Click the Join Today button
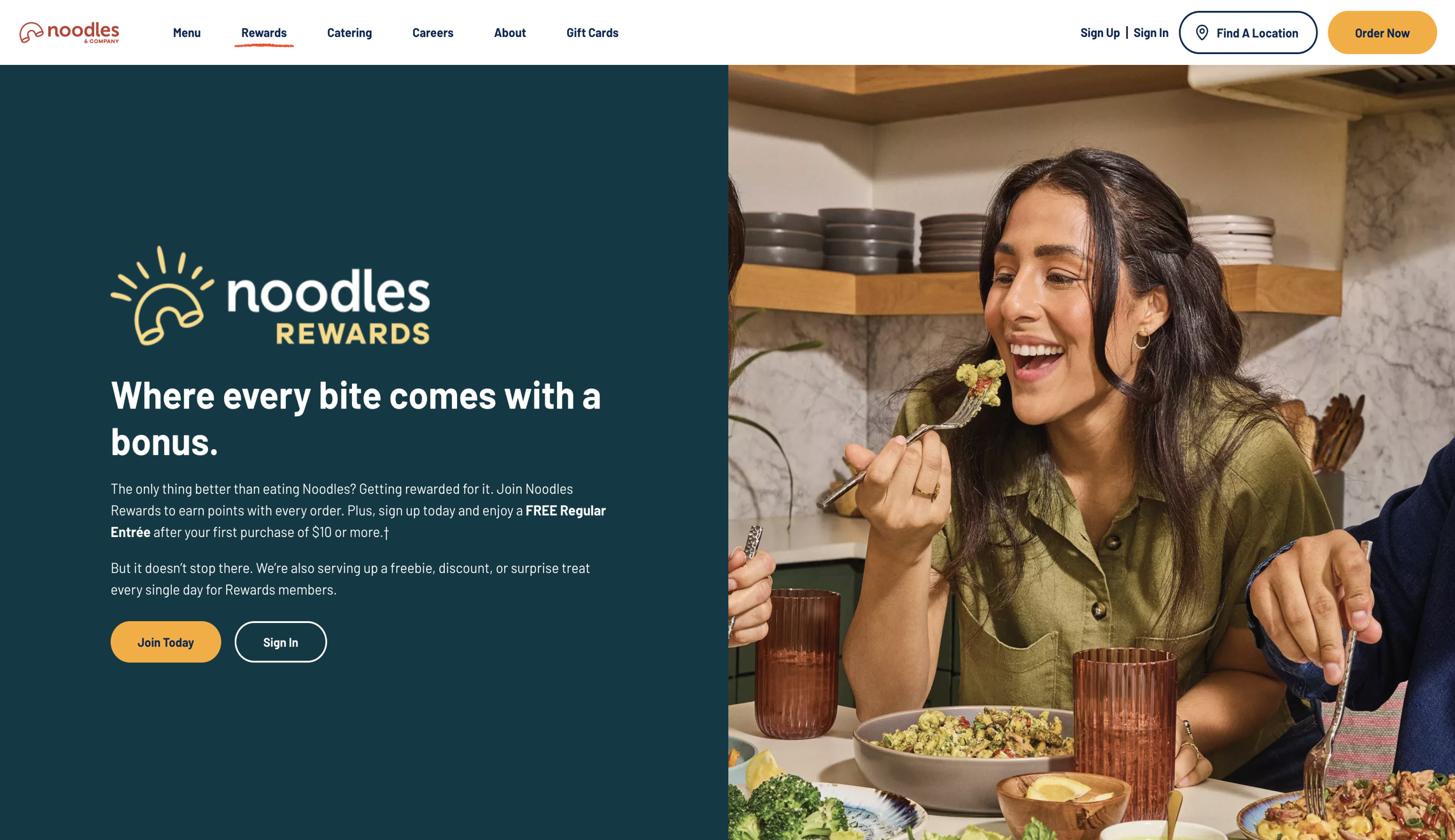 pos(165,642)
